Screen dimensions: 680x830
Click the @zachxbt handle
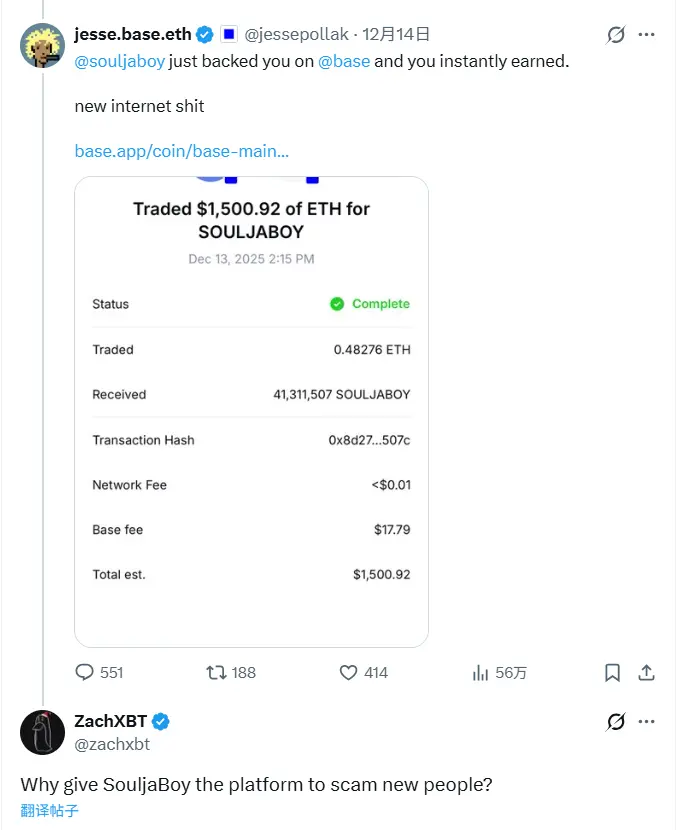click(112, 744)
